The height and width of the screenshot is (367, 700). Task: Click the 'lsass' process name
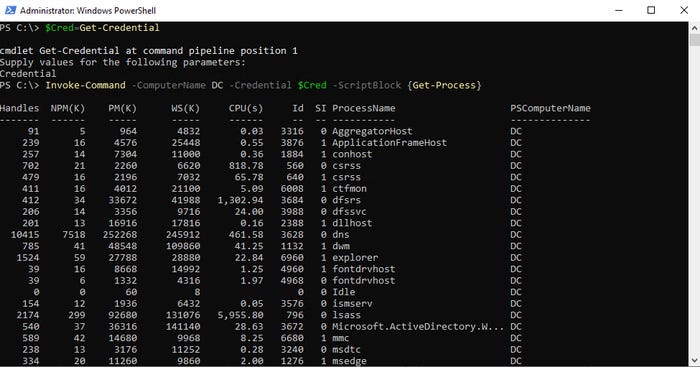[346, 315]
